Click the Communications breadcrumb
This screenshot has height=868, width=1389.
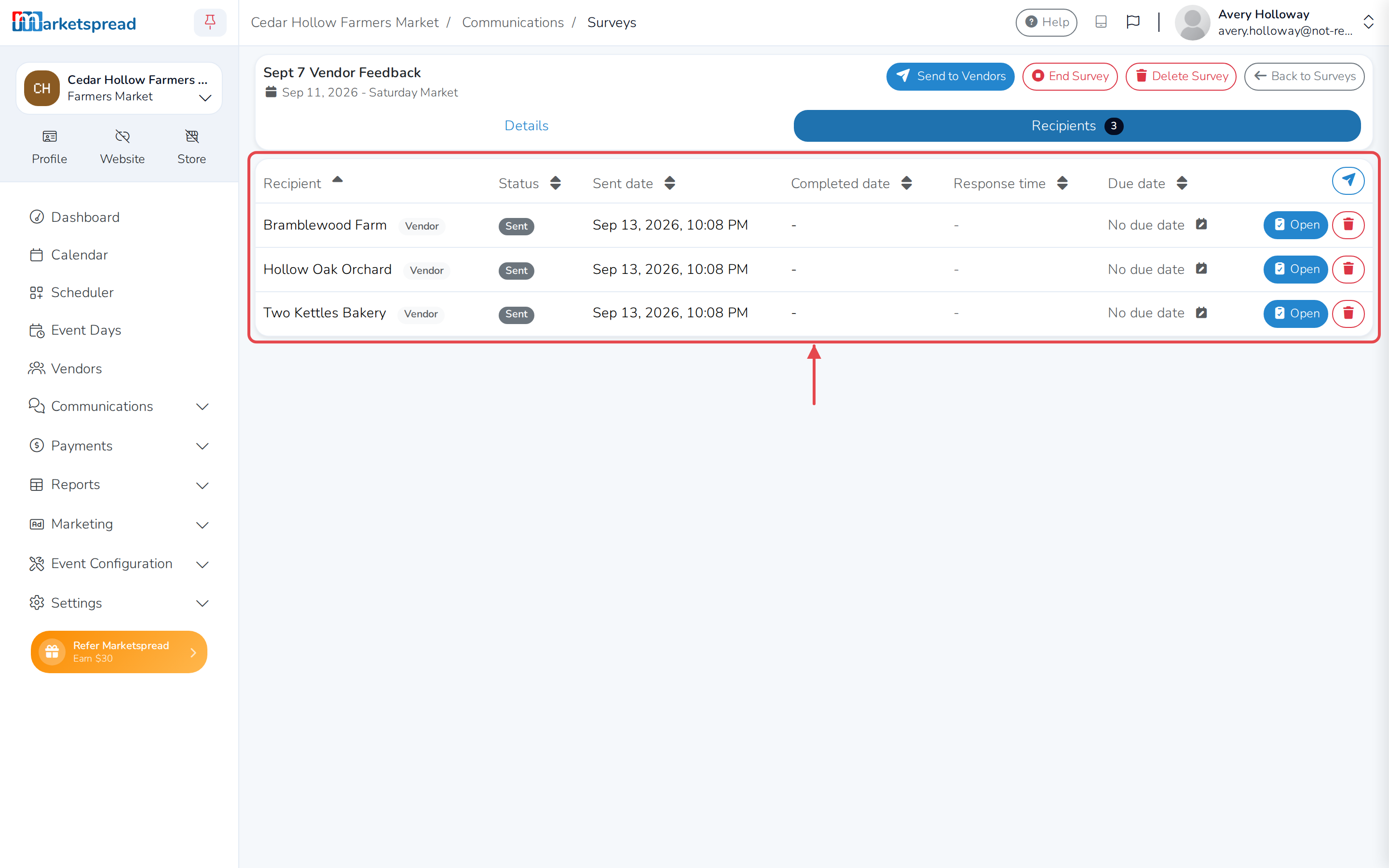(513, 22)
